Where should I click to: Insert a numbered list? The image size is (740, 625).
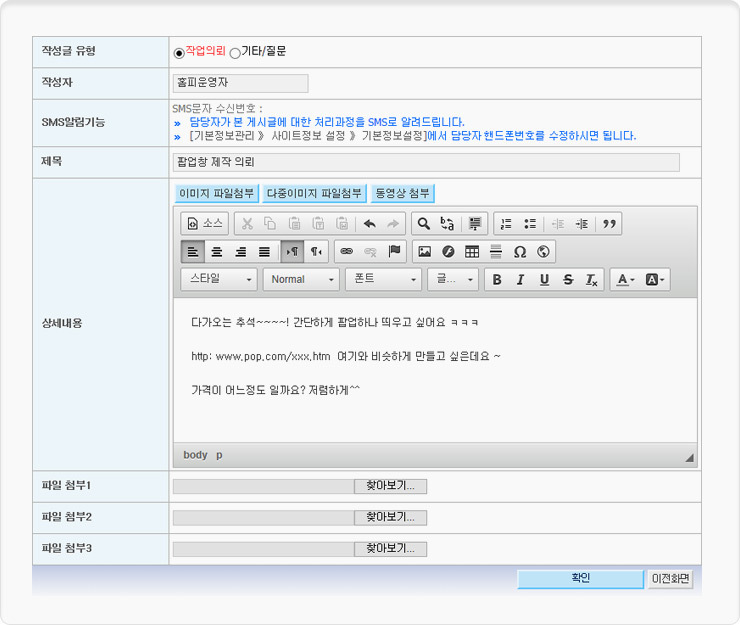pos(506,223)
